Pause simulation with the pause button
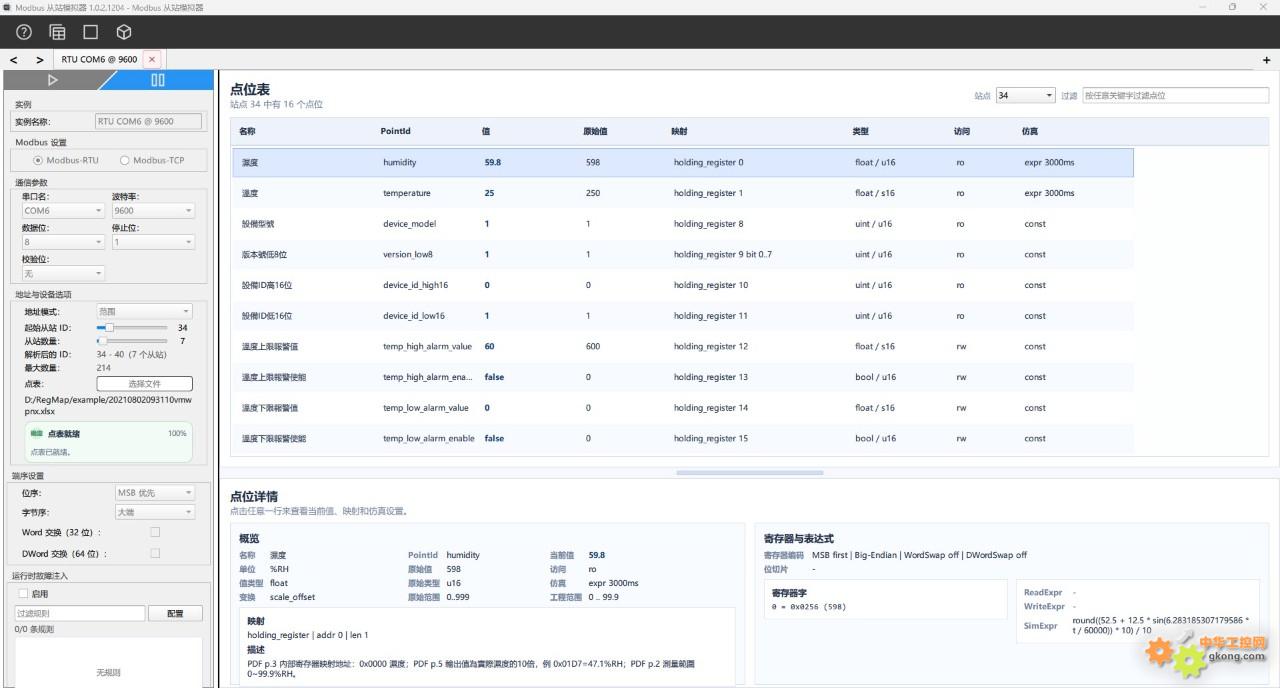 [158, 80]
